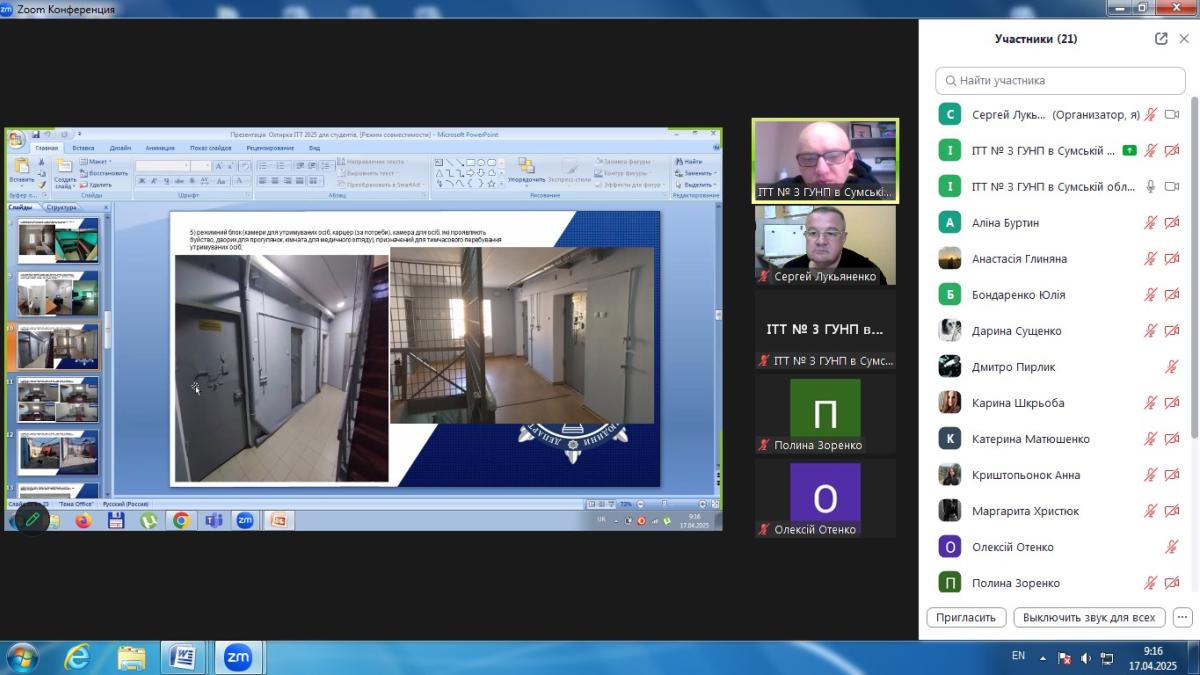Open EN language indicator in tray
The image size is (1200, 675).
point(1018,656)
